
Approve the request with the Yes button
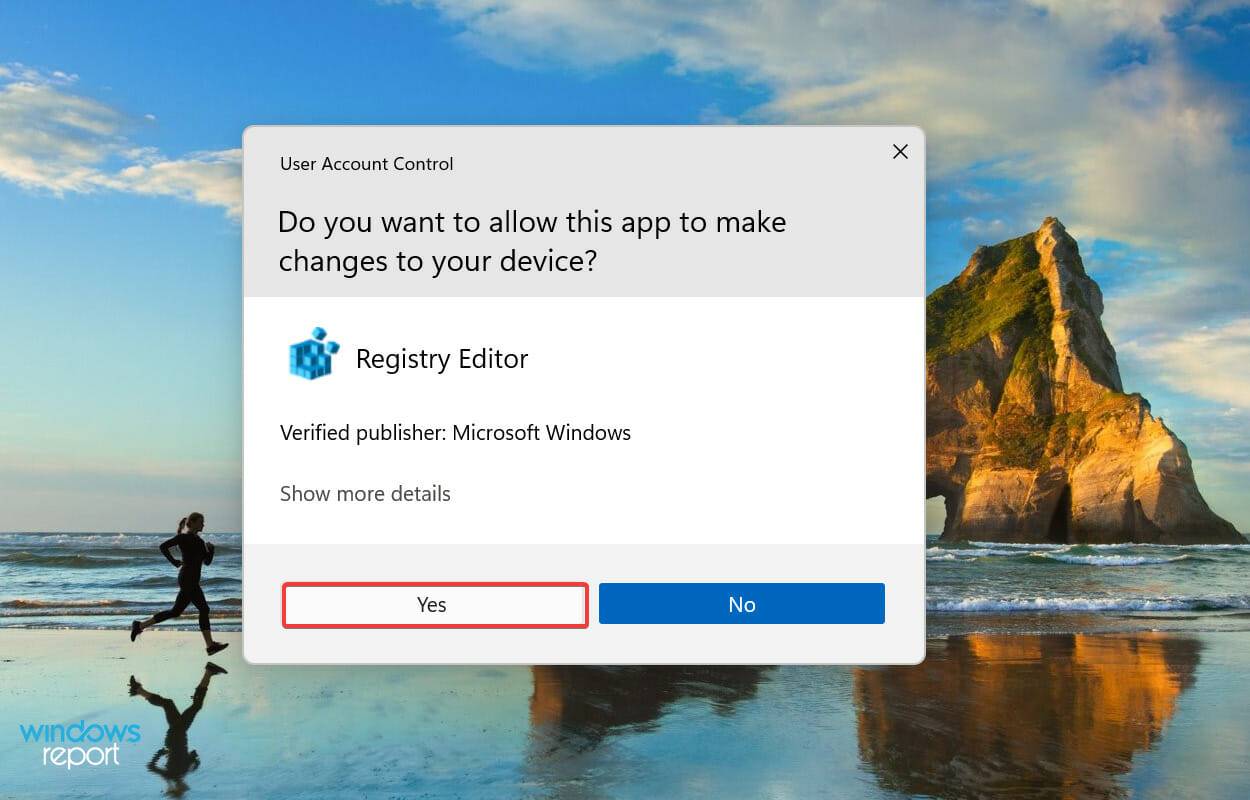coord(434,604)
